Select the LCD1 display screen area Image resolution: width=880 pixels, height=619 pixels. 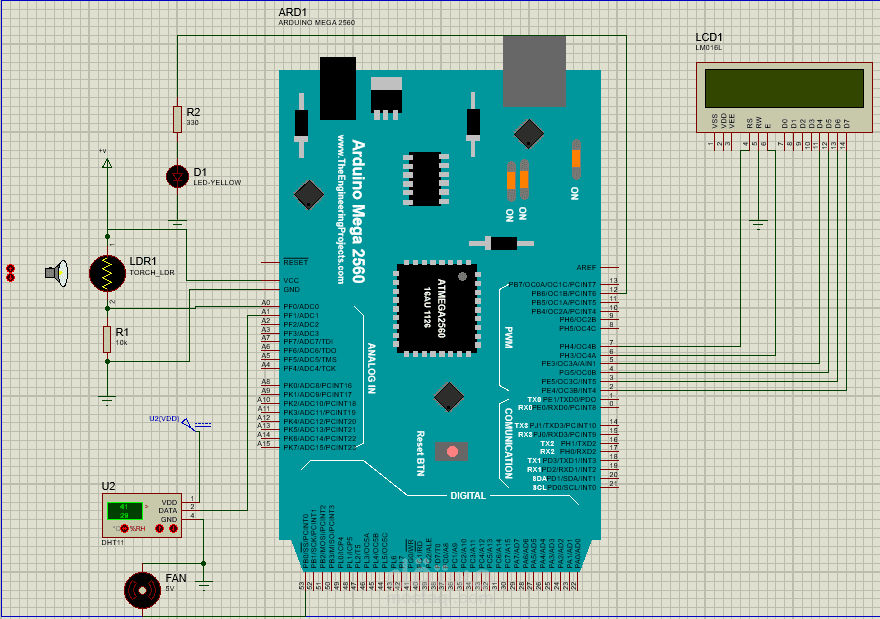click(x=784, y=88)
